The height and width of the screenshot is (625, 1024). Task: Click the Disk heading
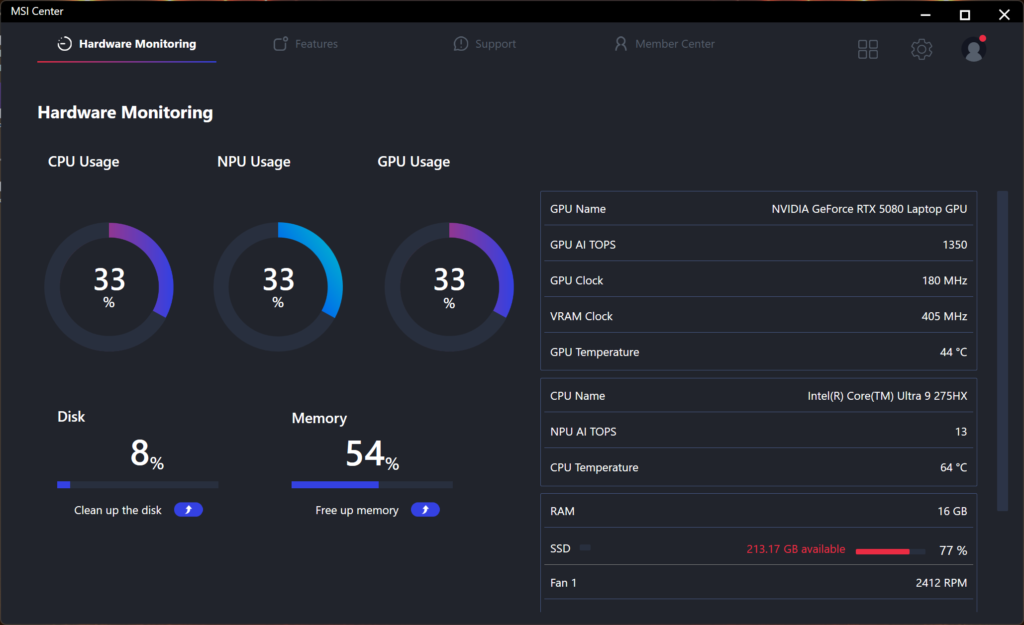click(x=71, y=417)
